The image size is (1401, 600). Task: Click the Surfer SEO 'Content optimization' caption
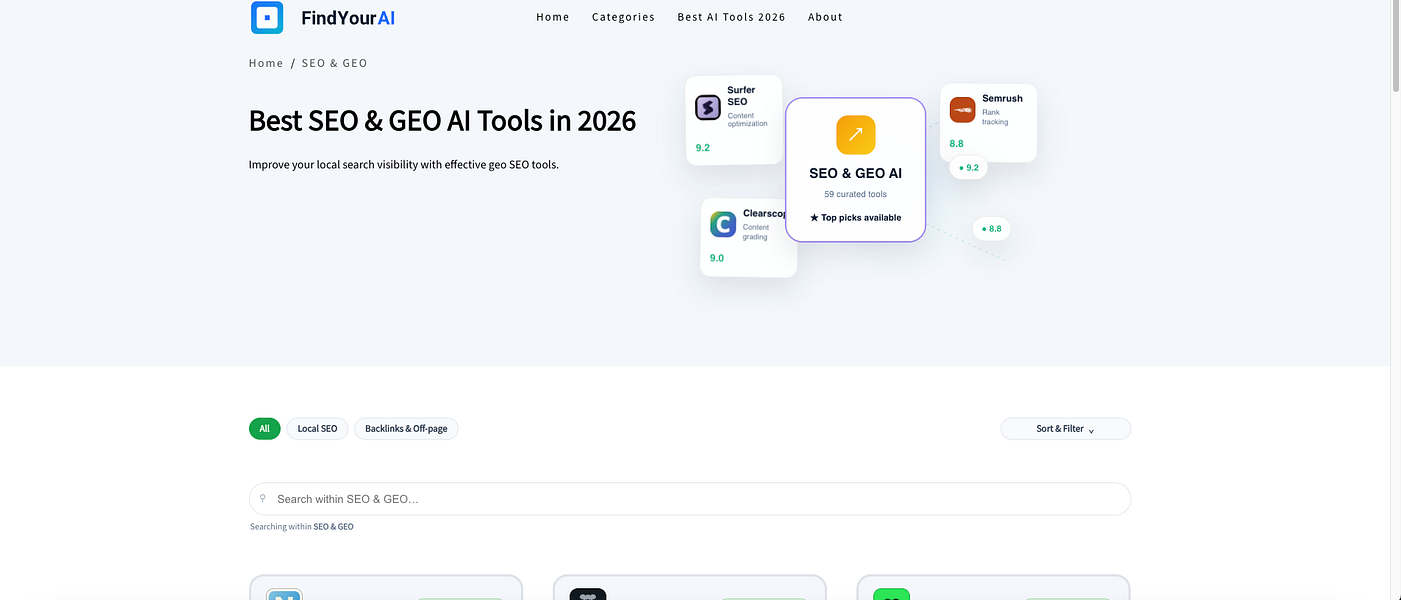point(748,120)
